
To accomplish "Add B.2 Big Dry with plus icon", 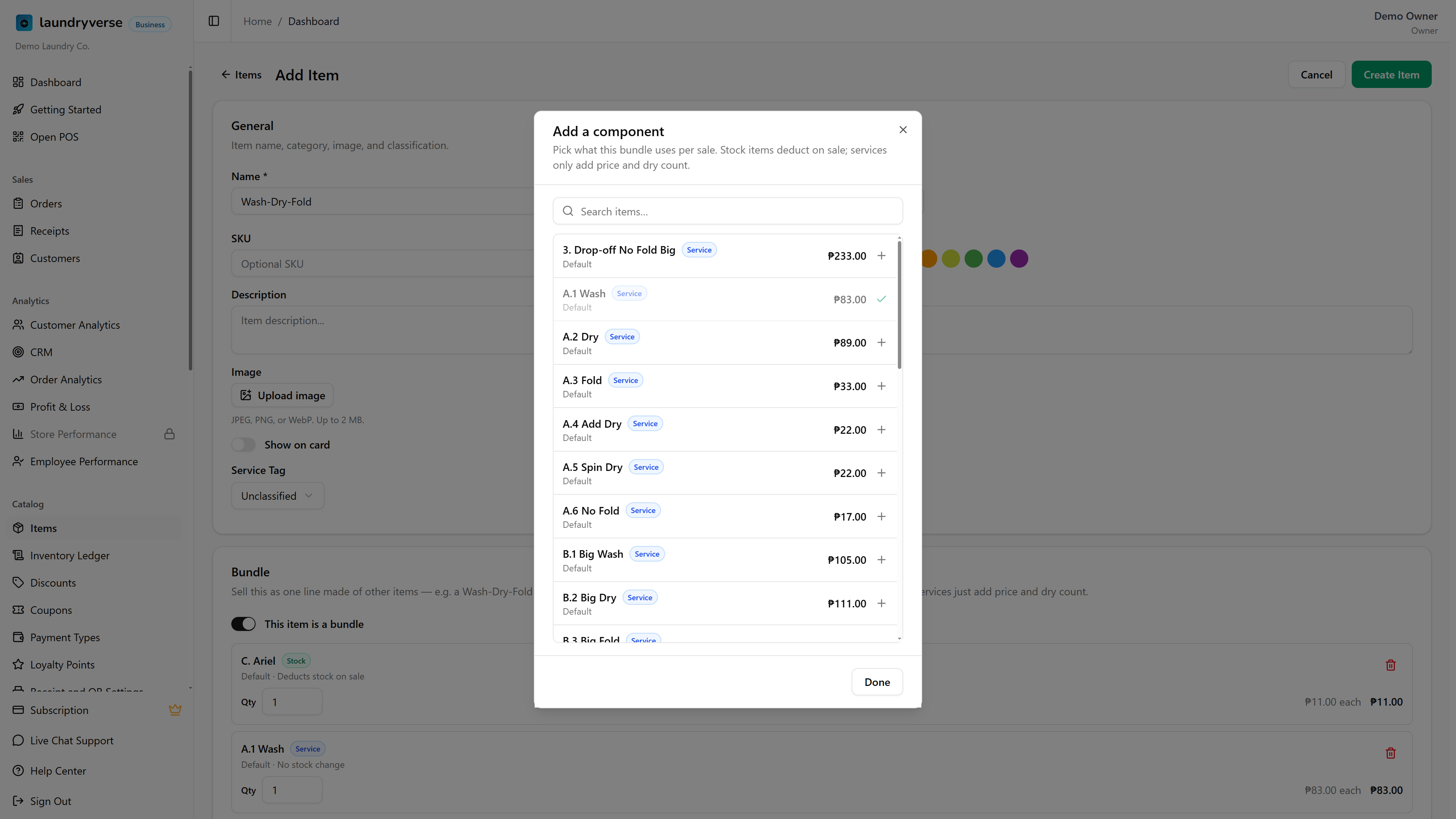I will click(x=881, y=603).
